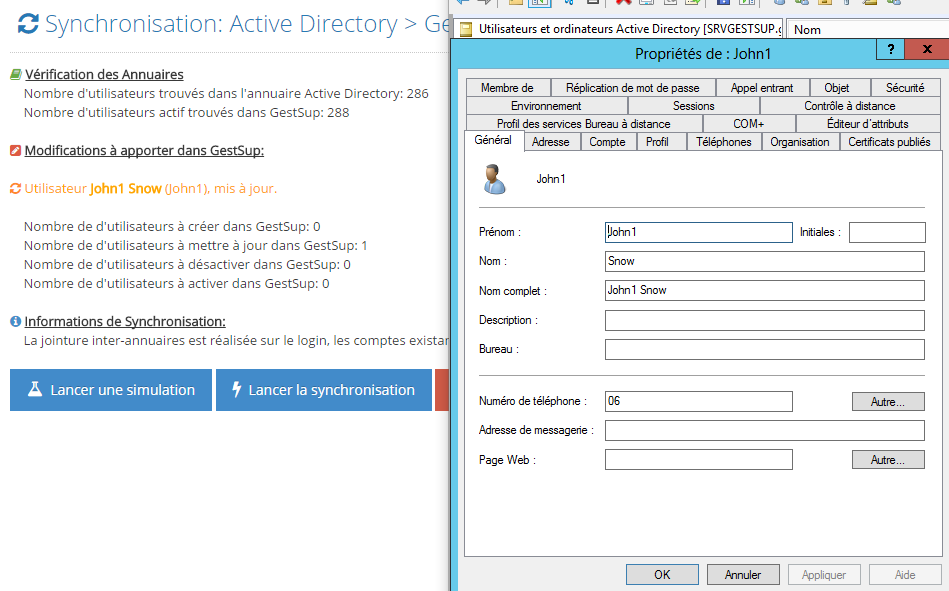Click the Aide button
The height and width of the screenshot is (591, 949).
tap(905, 575)
